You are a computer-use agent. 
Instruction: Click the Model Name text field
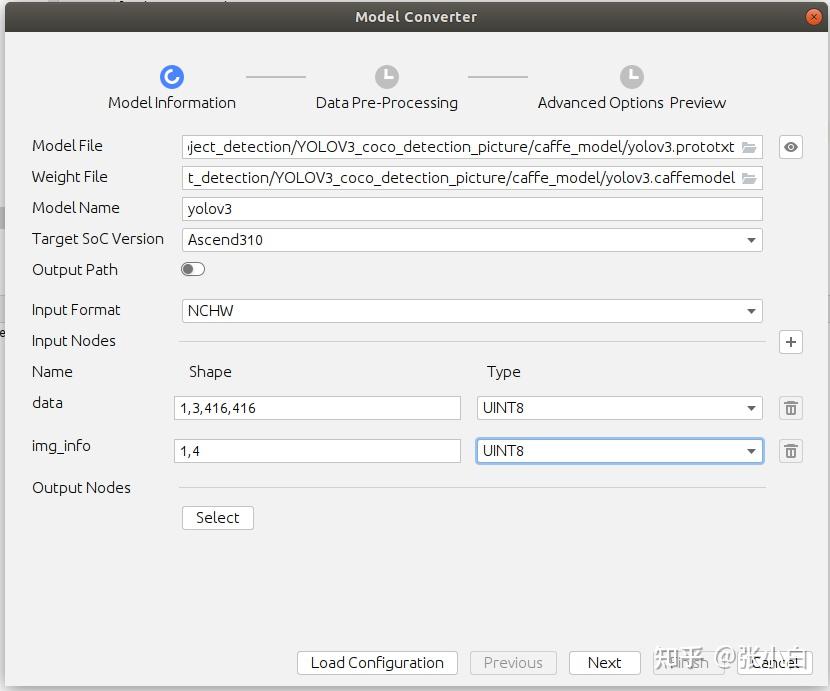[x=473, y=209]
